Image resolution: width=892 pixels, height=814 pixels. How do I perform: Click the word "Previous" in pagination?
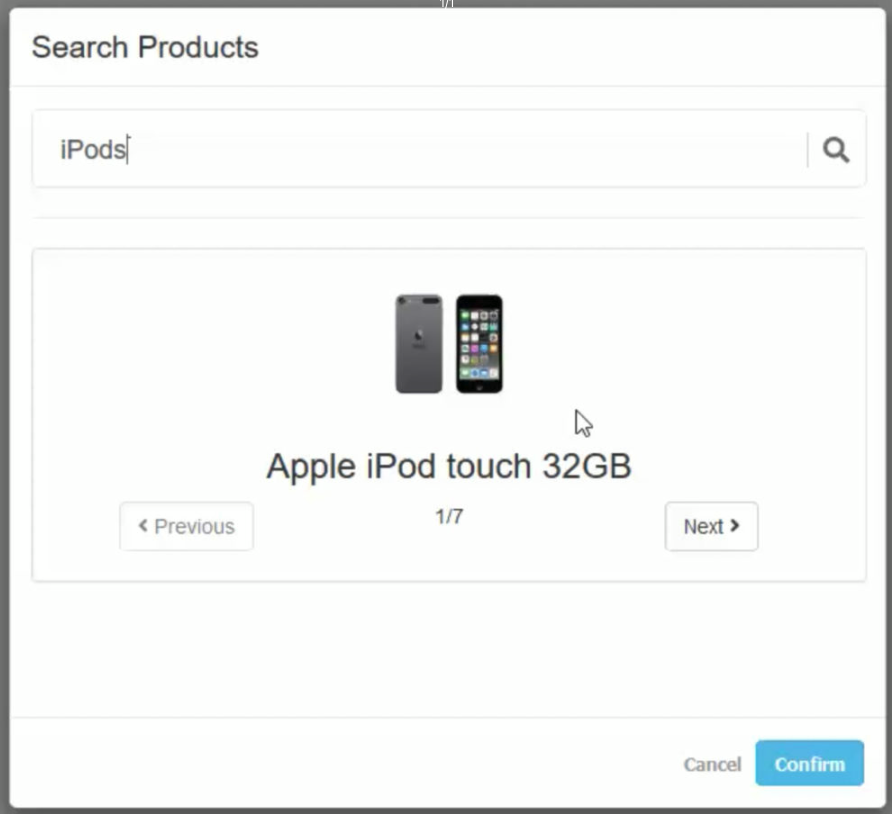point(194,526)
